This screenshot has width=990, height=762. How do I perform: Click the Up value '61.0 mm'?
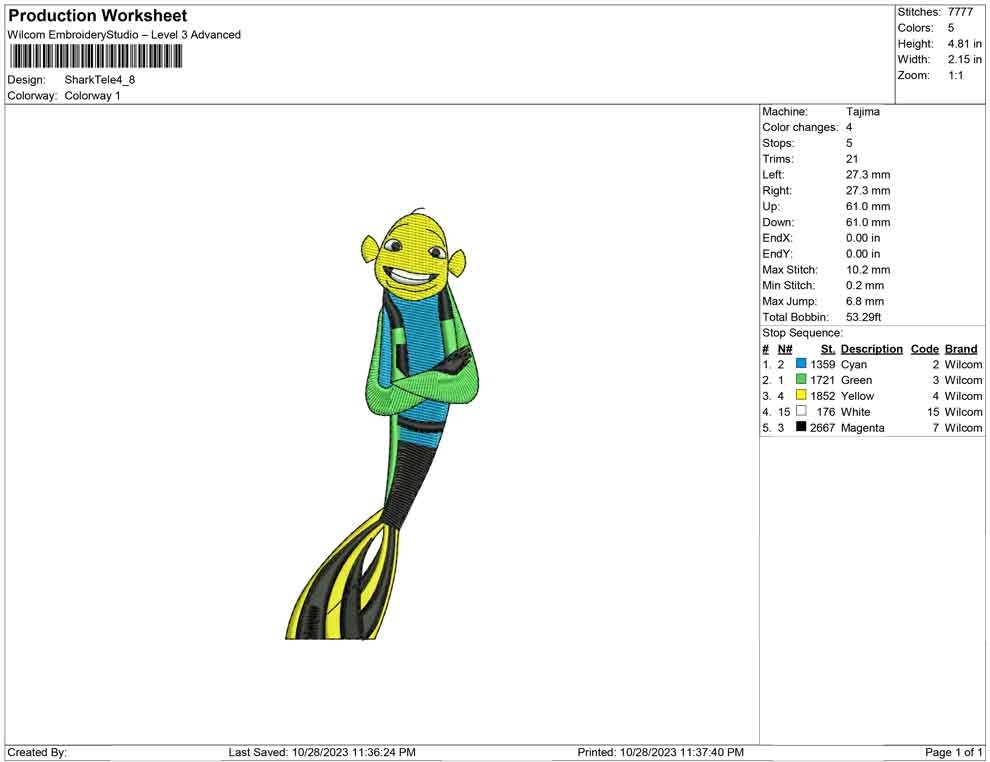click(868, 206)
